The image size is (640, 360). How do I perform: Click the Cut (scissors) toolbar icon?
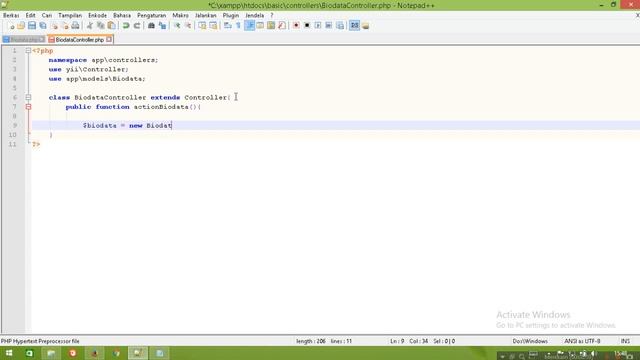89,26
